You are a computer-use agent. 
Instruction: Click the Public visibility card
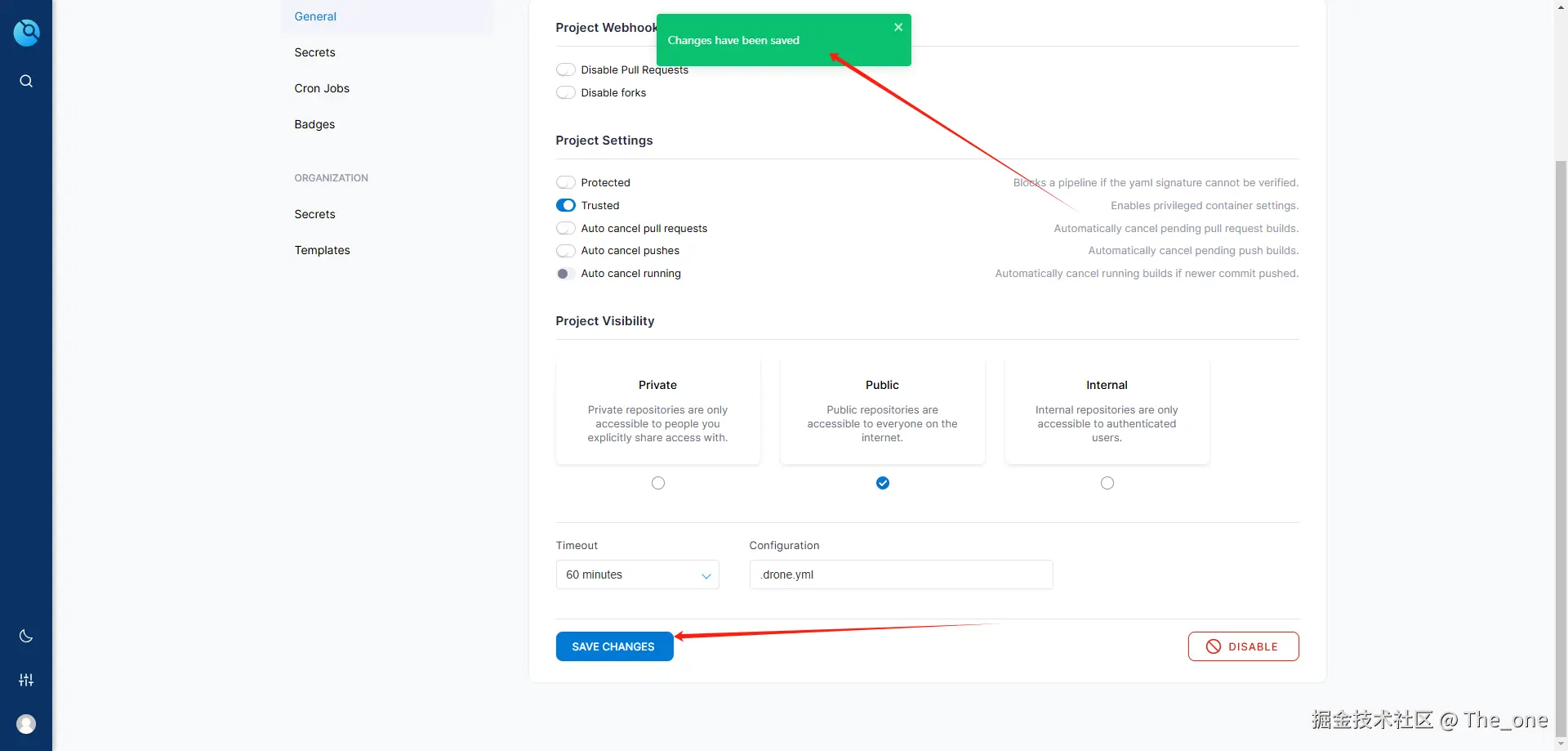882,411
